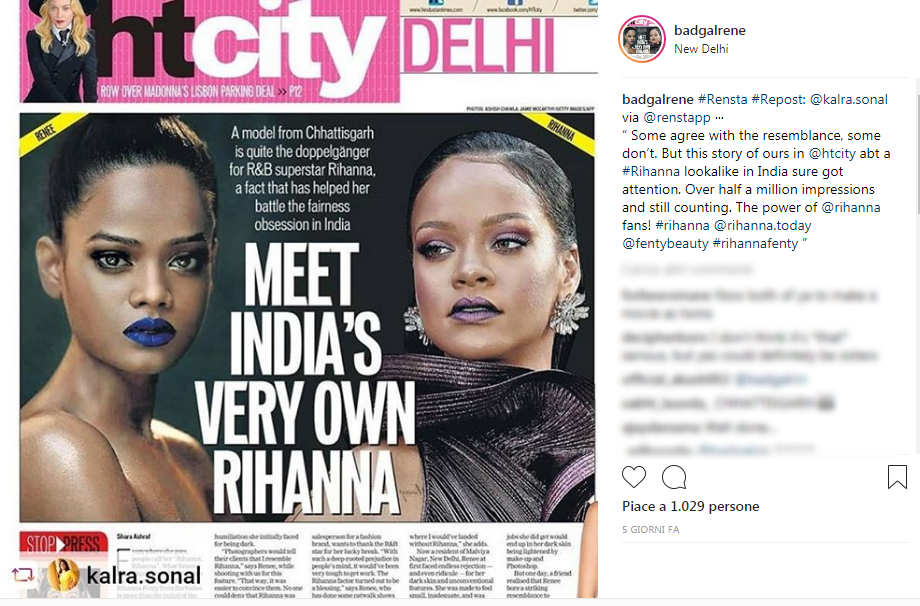Open the badgalrene username in post header
This screenshot has height=606, width=920.
(709, 31)
